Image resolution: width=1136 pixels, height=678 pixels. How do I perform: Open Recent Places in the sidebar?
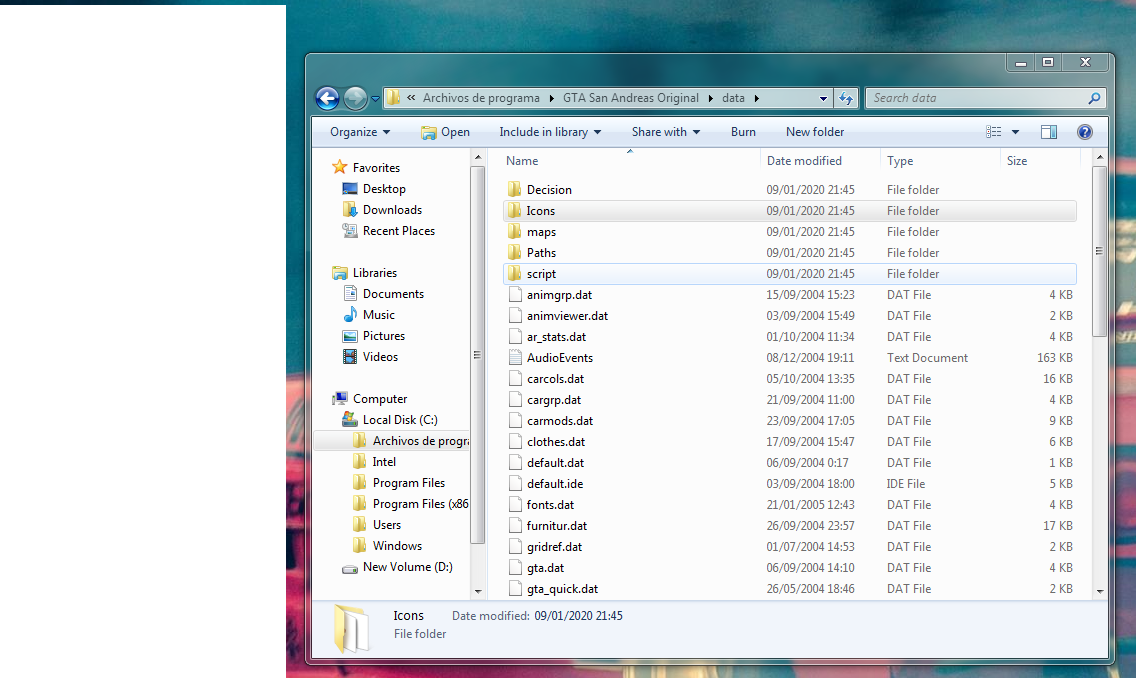[x=398, y=230]
